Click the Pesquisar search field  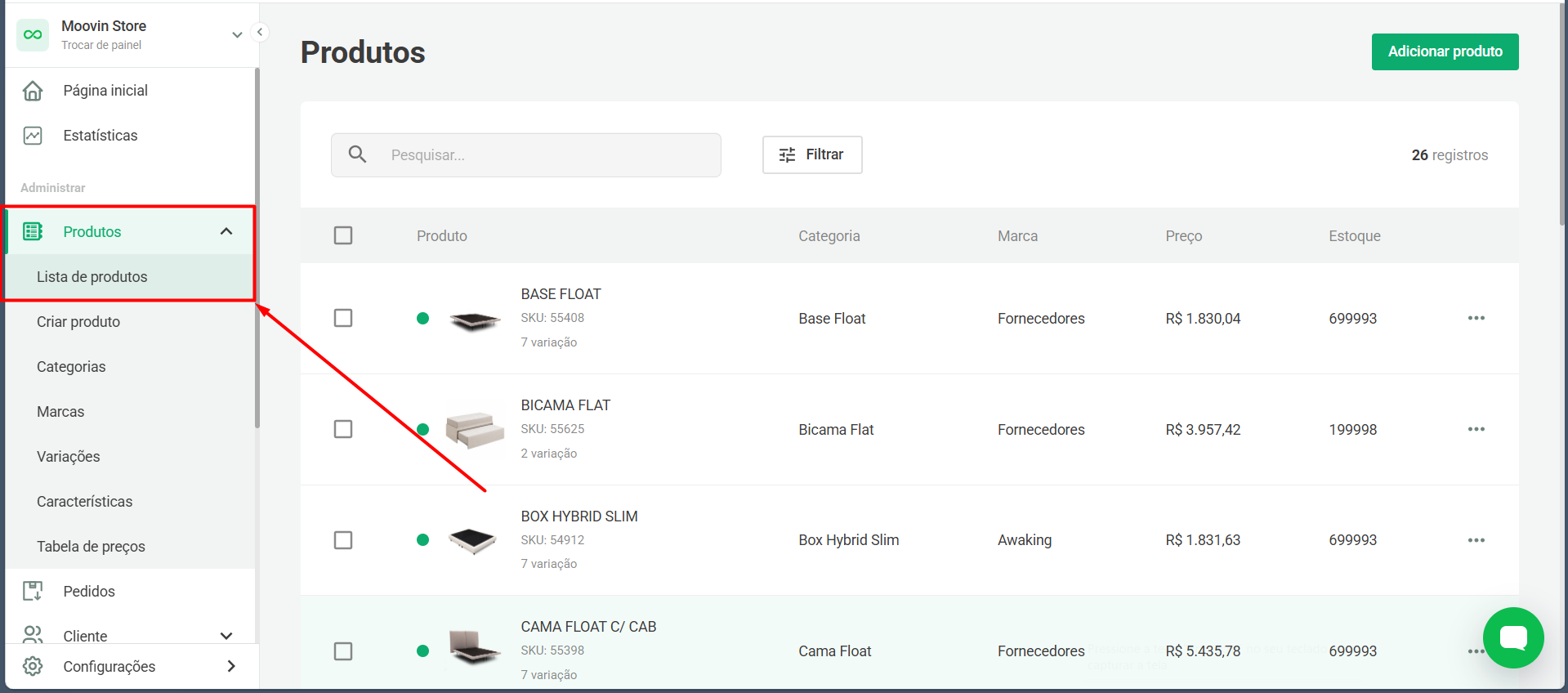pyautogui.click(x=526, y=155)
